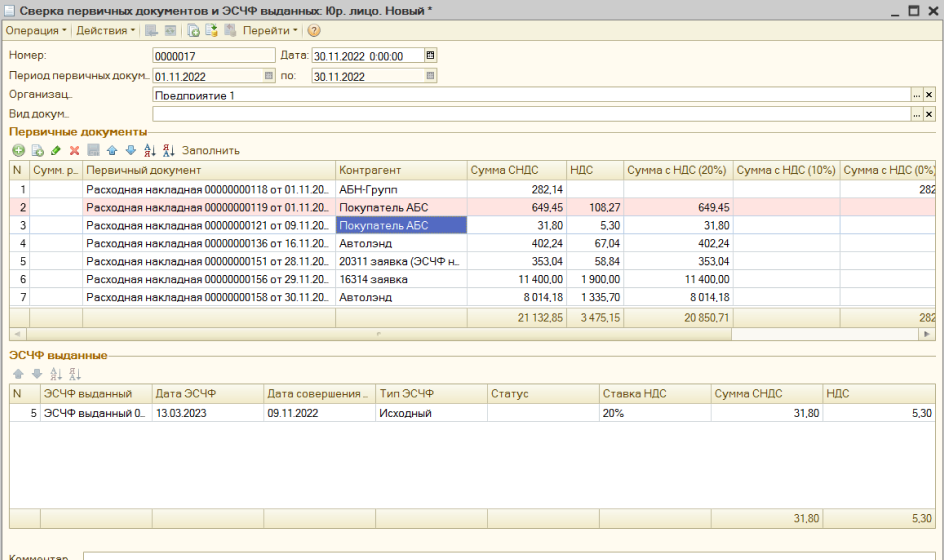The width and height of the screenshot is (944, 560).
Task: Sort primary documents ascending
Action: click(x=150, y=151)
